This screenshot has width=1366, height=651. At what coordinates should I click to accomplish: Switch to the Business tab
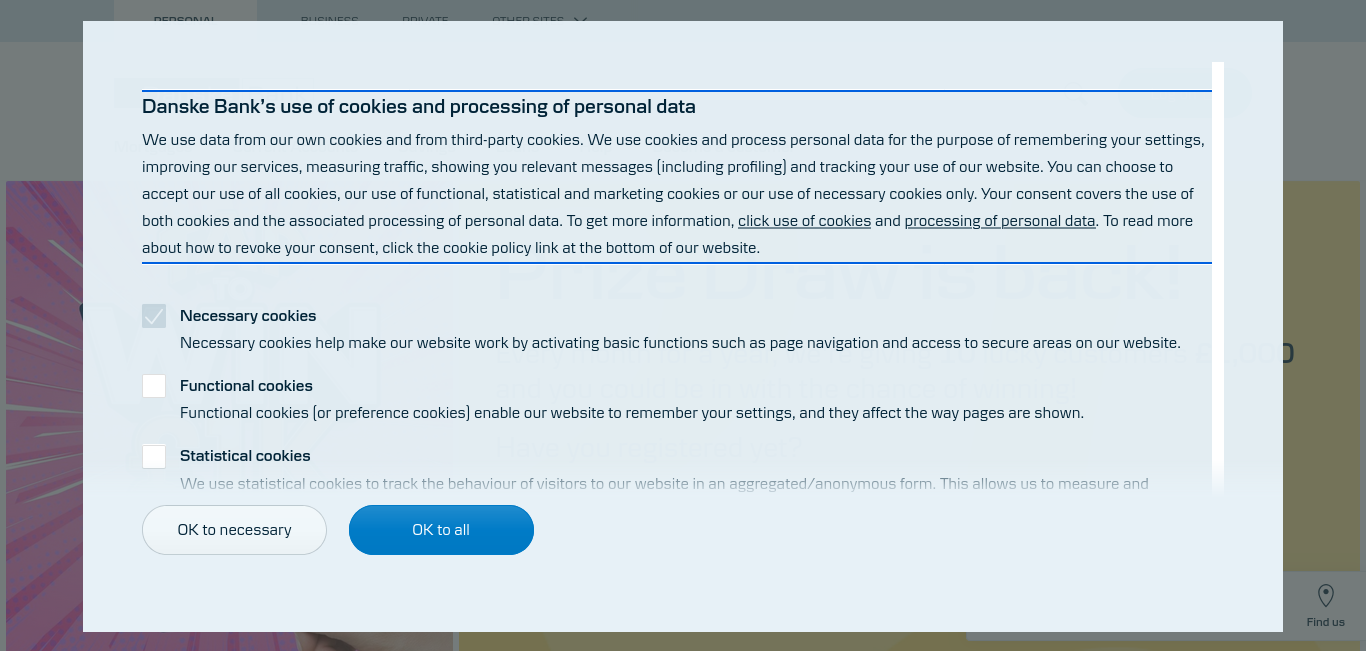tap(329, 20)
